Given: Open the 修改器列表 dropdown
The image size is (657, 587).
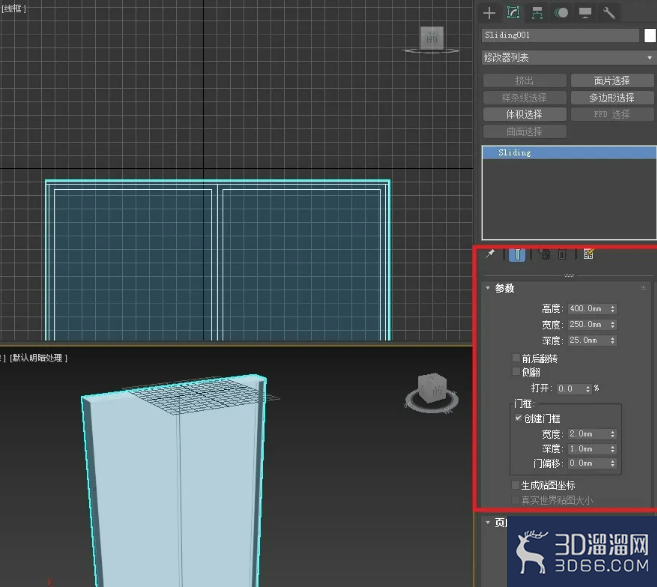Looking at the screenshot, I should 568,57.
